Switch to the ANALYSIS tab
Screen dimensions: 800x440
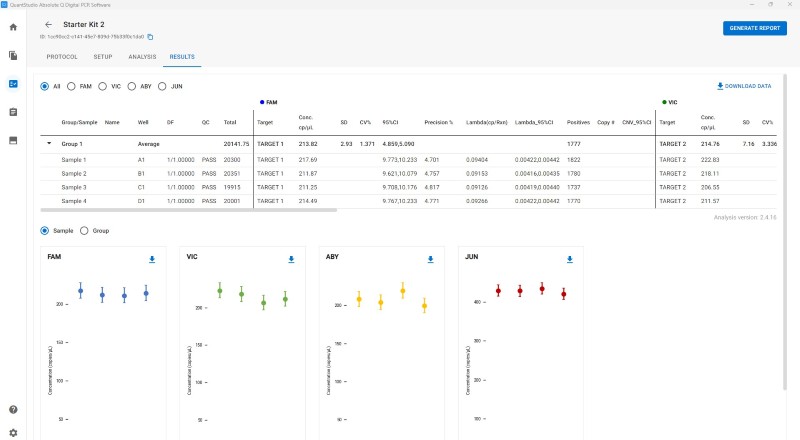142,57
